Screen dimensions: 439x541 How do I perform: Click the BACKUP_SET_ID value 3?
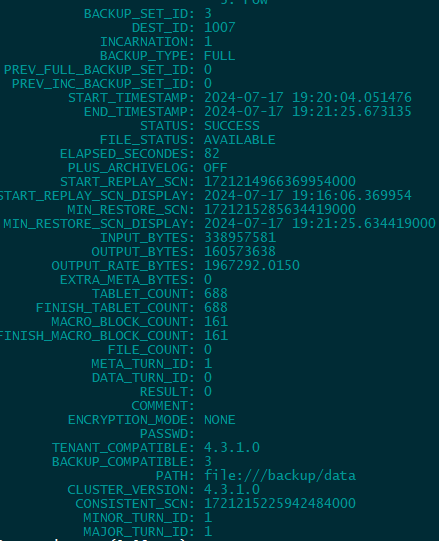(208, 14)
